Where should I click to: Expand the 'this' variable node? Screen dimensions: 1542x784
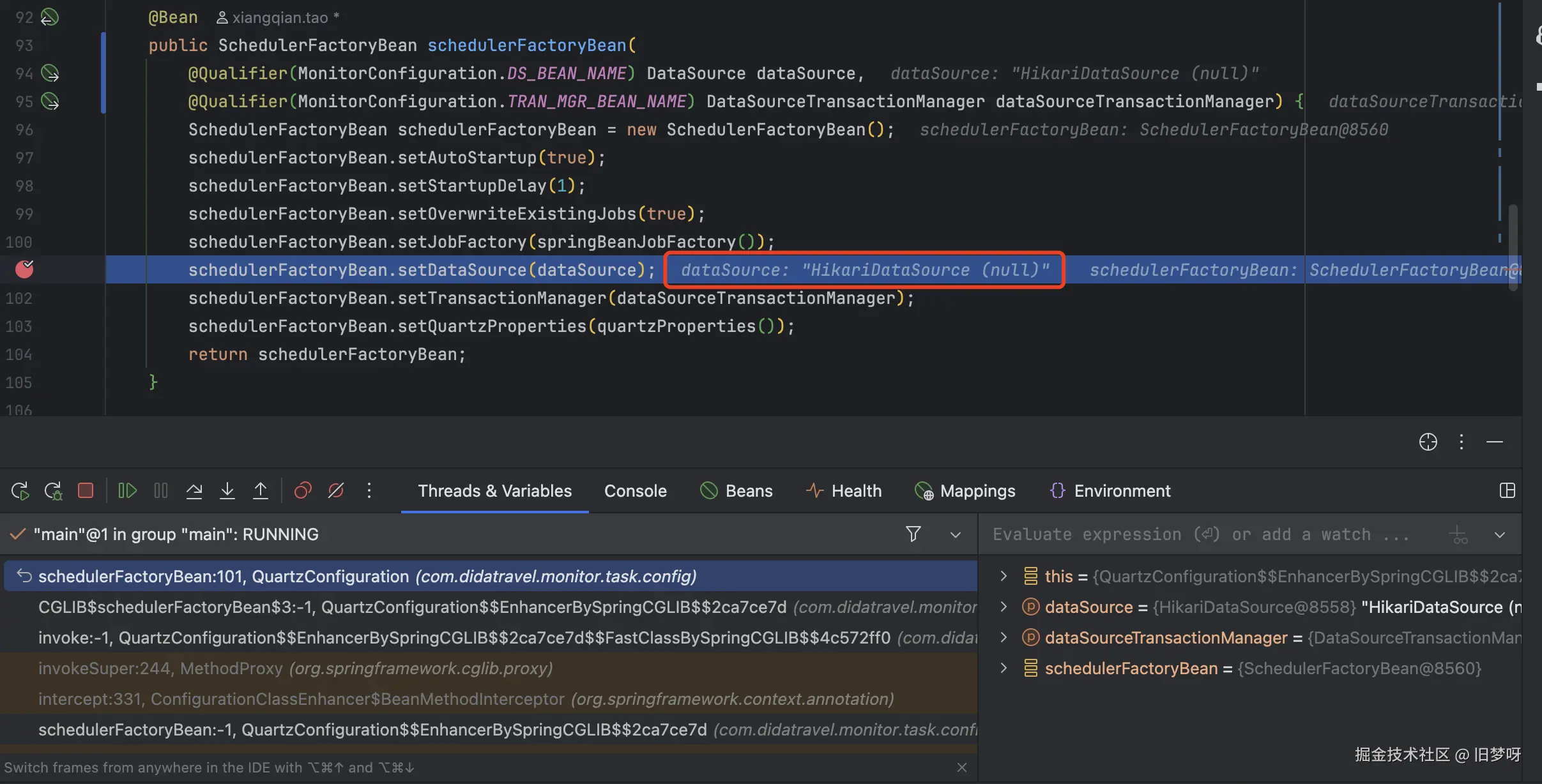tap(1004, 577)
